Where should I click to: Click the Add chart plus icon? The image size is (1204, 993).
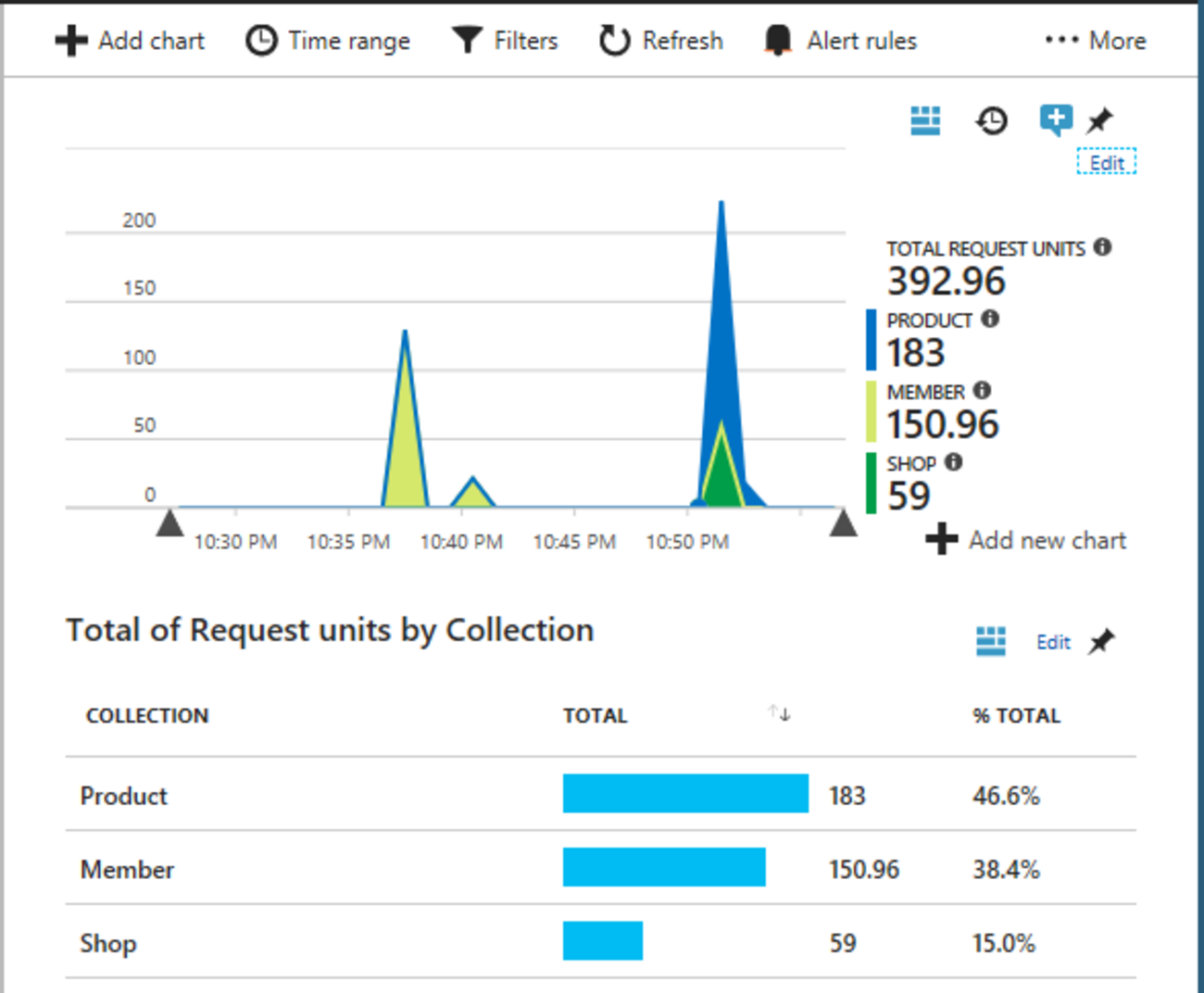71,41
